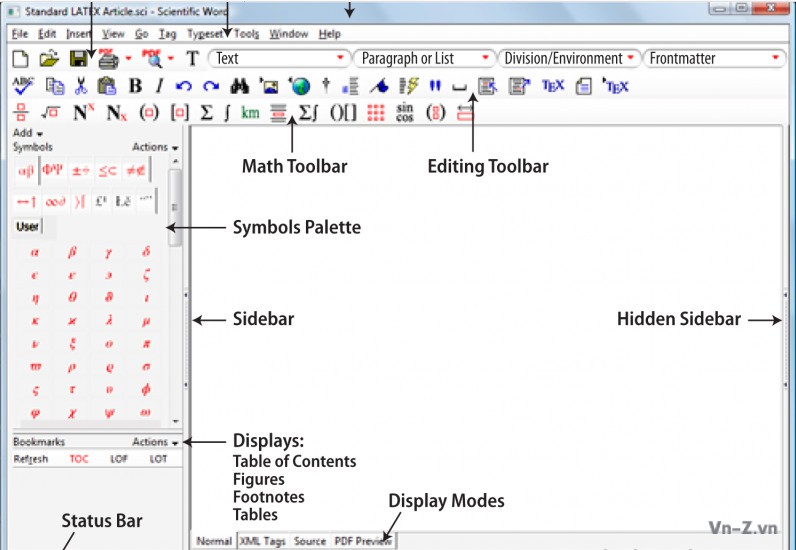Image resolution: width=796 pixels, height=550 pixels.
Task: Toggle math/text with the T icon
Action: pyautogui.click(x=192, y=59)
